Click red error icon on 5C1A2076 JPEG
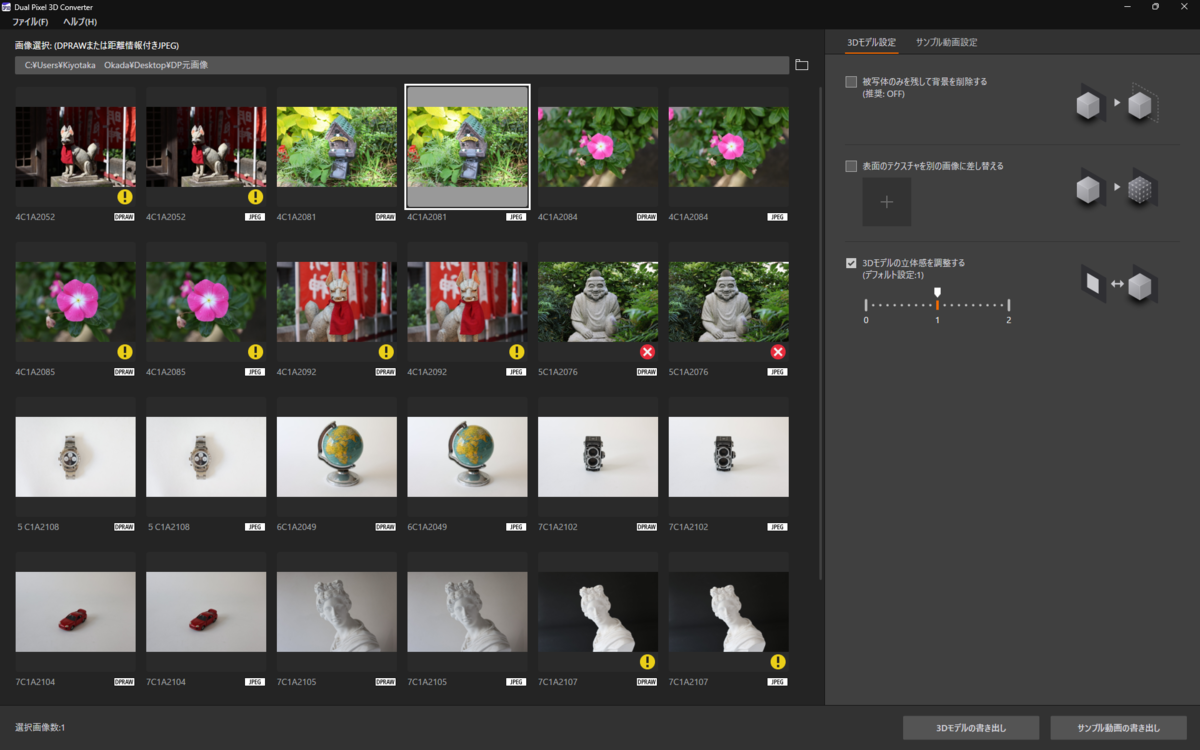This screenshot has width=1200, height=750. pyautogui.click(x=778, y=352)
